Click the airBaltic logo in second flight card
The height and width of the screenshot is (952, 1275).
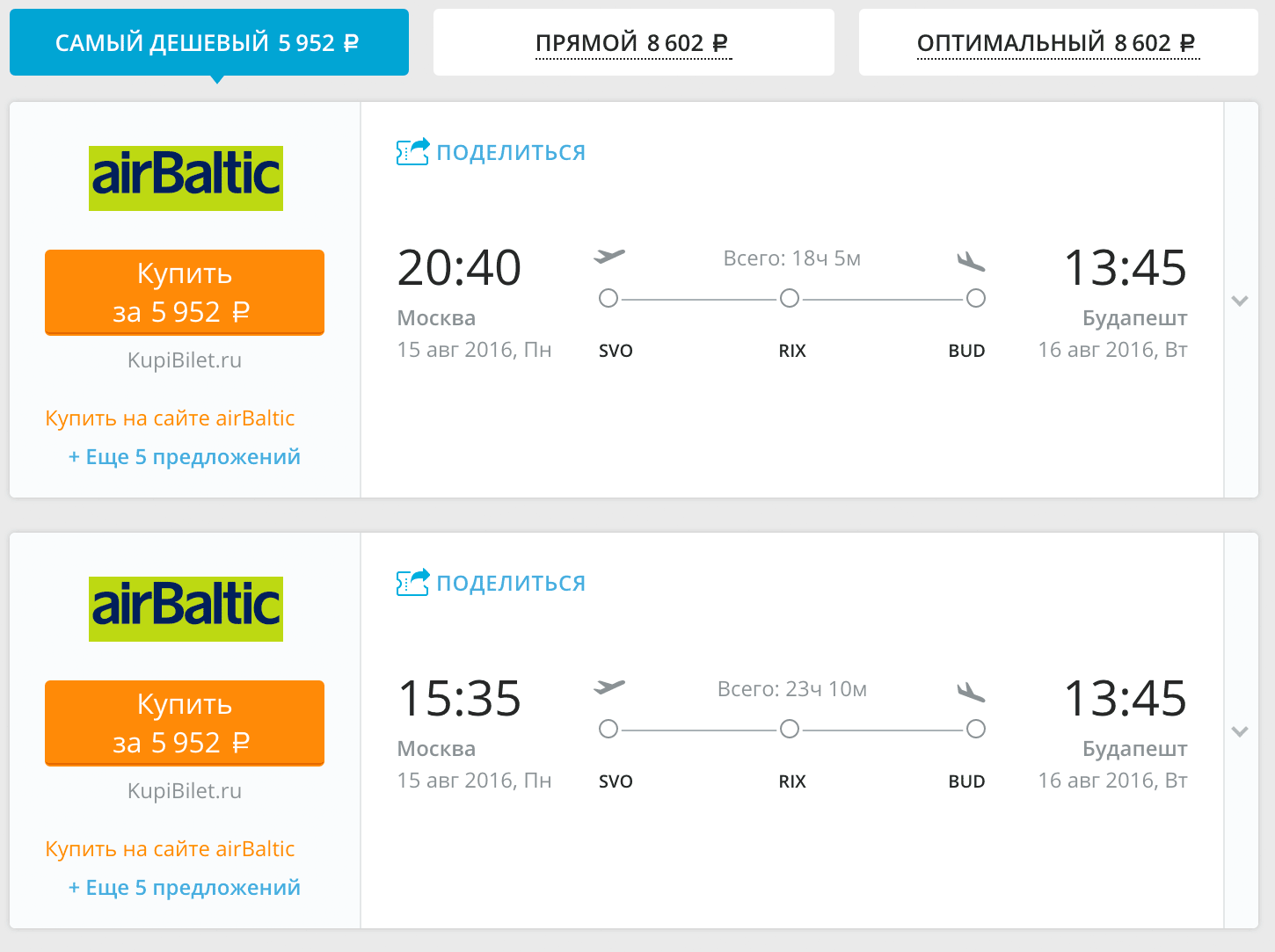pos(186,608)
